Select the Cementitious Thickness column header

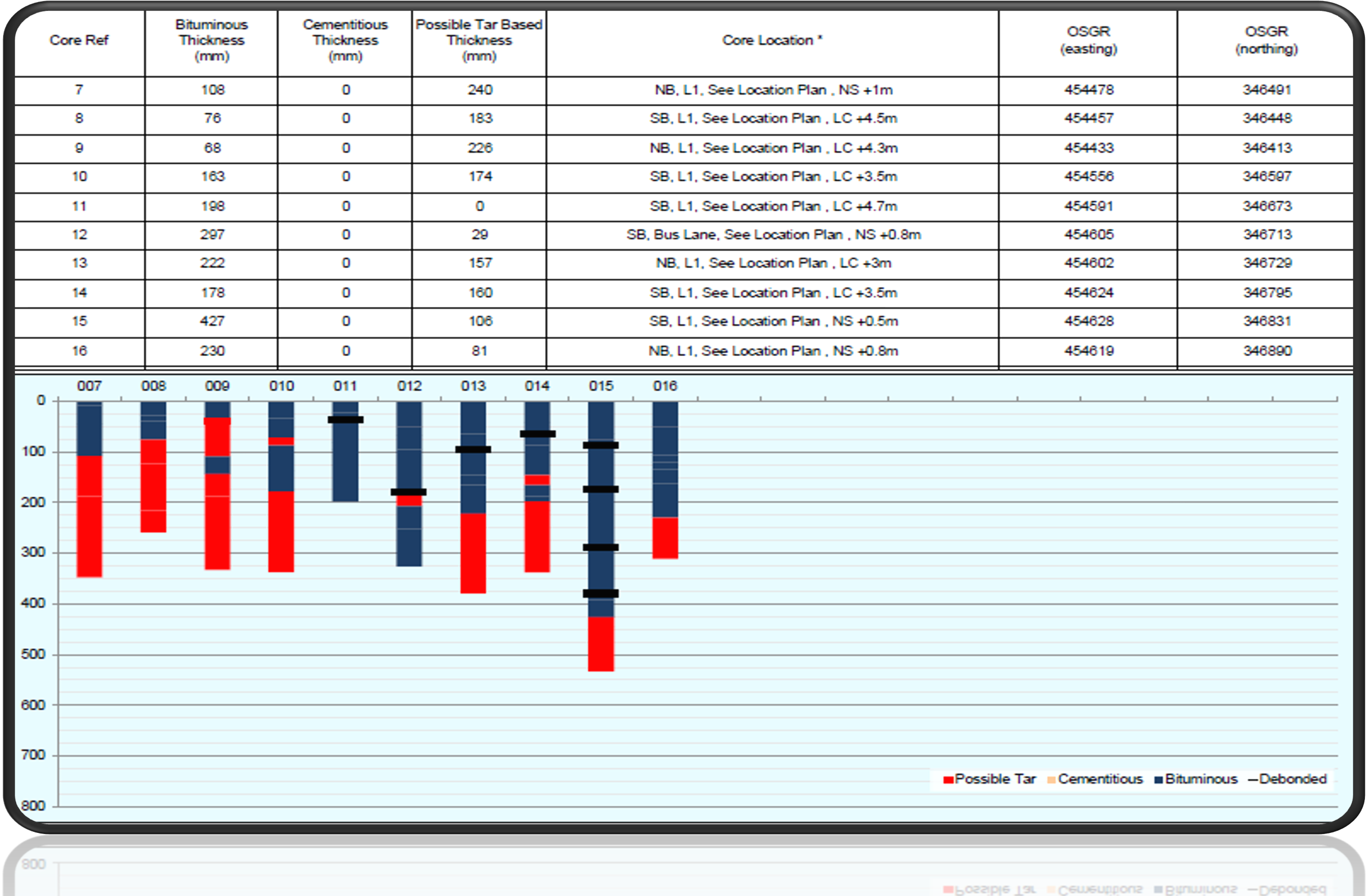click(x=345, y=40)
